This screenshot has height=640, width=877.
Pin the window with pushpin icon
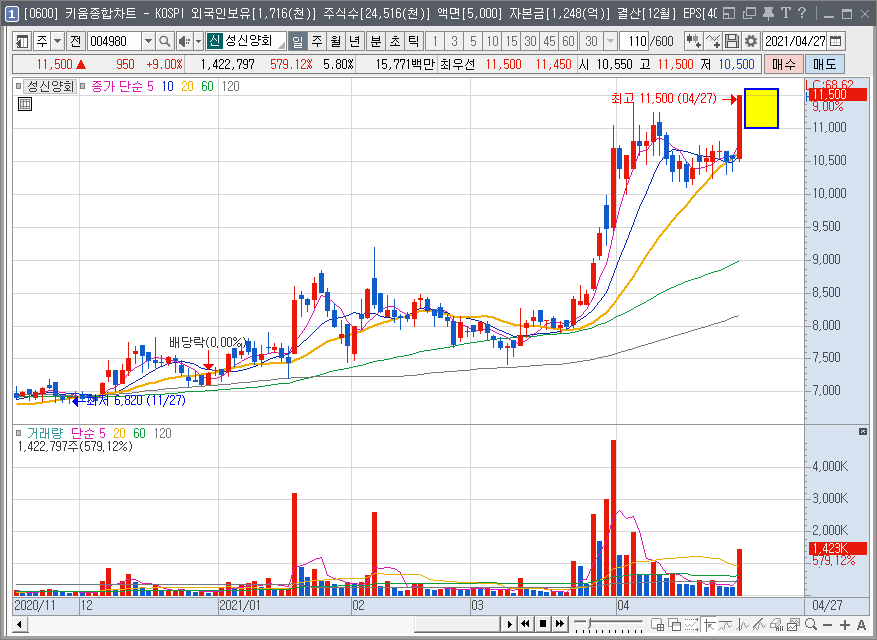pyautogui.click(x=769, y=13)
